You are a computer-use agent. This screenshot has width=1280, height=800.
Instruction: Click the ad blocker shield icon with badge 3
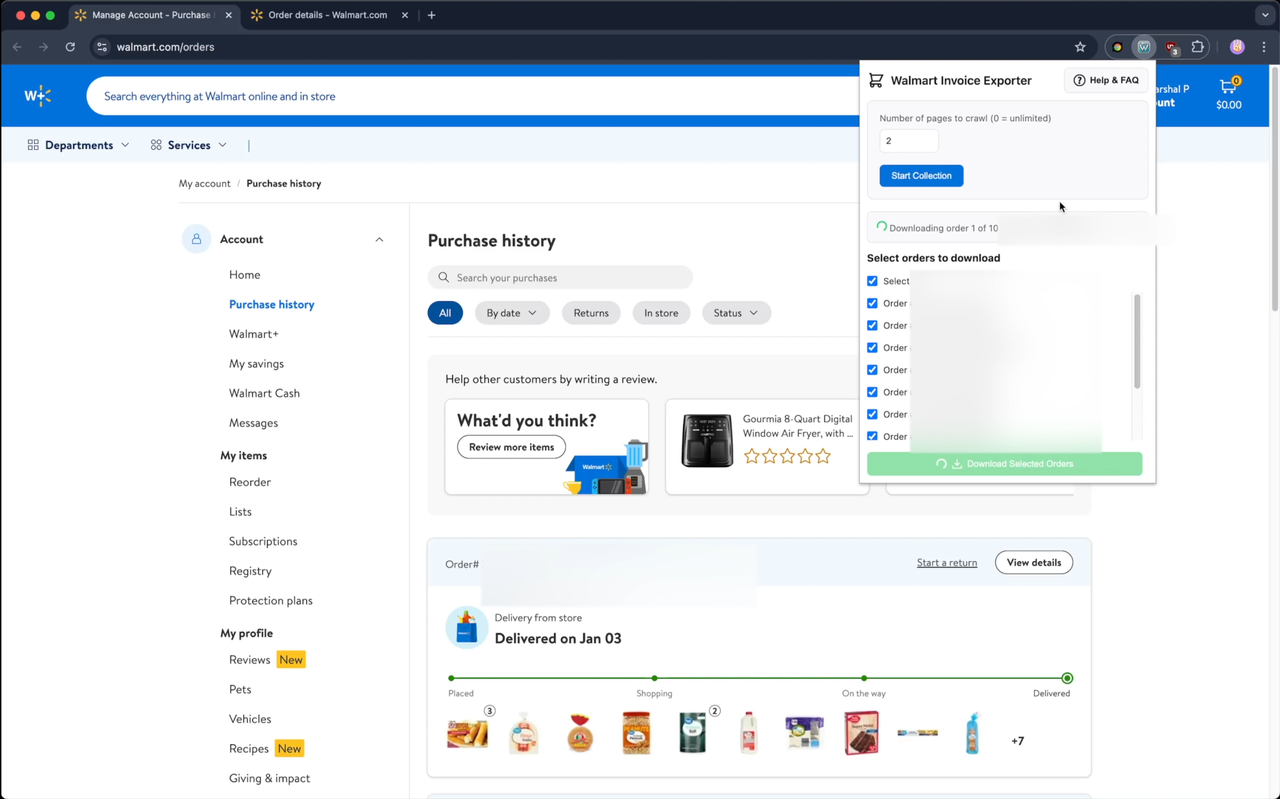(x=1168, y=46)
